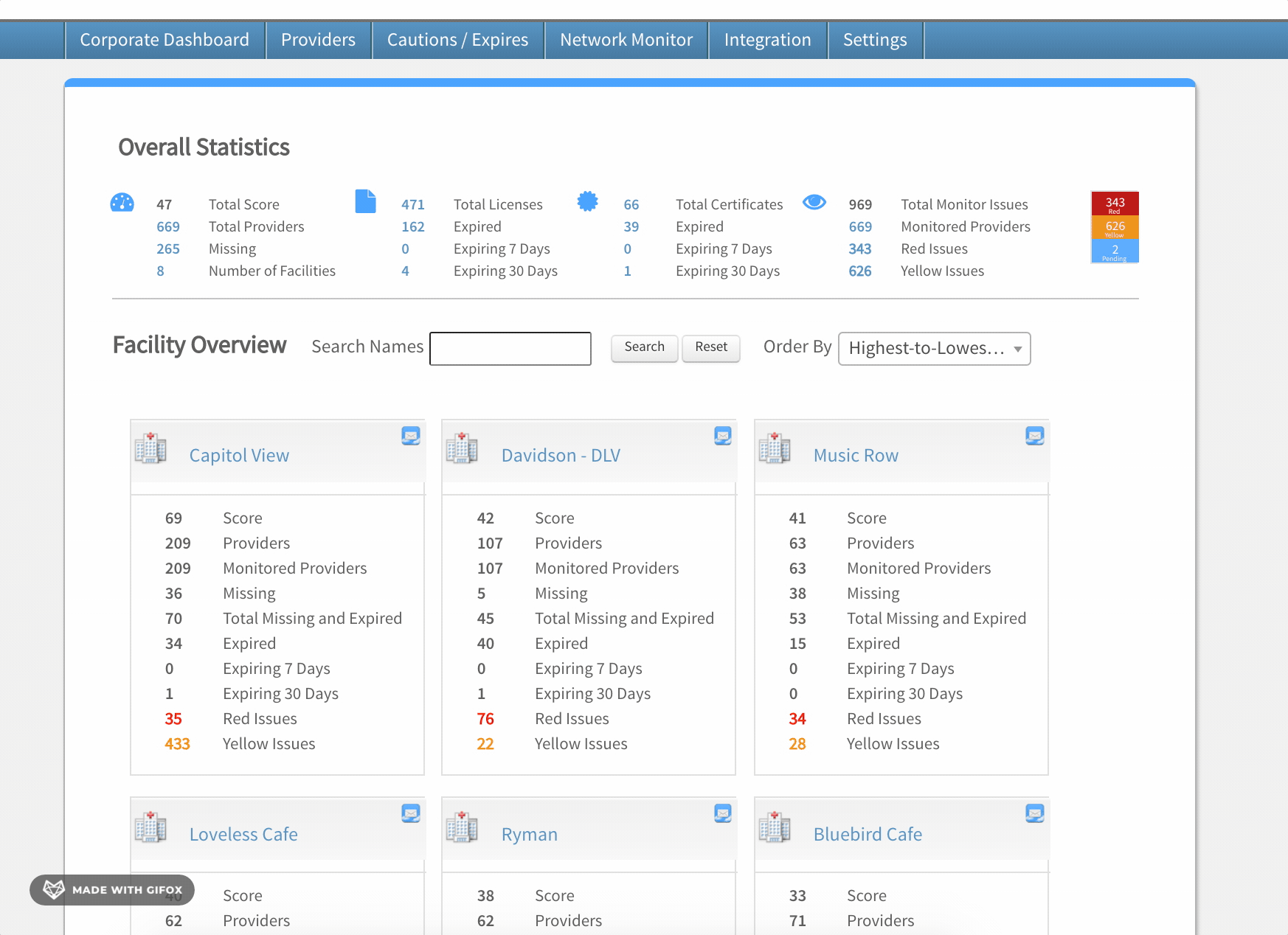Click the Overall Statistics heading

(204, 147)
